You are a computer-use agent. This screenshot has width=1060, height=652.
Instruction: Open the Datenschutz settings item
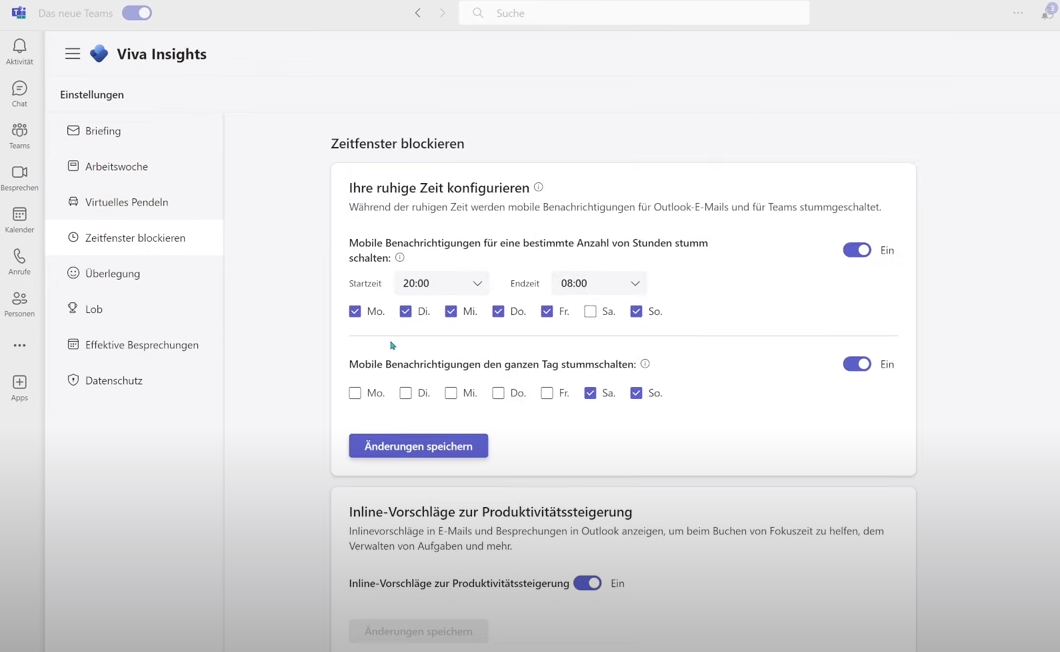click(x=114, y=380)
